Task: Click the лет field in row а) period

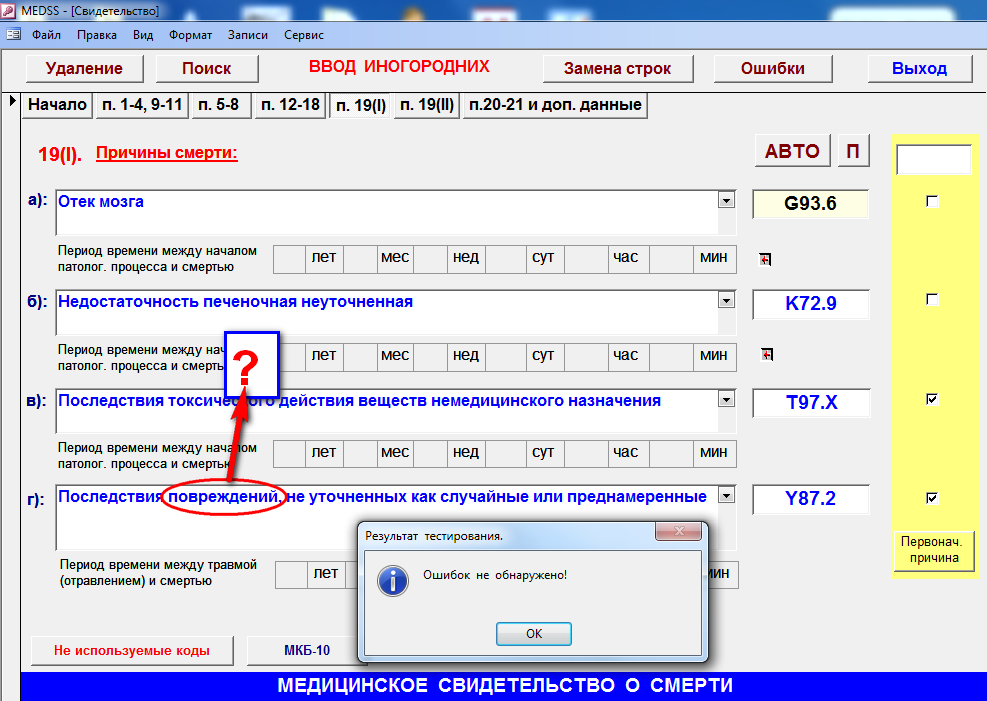Action: 290,259
